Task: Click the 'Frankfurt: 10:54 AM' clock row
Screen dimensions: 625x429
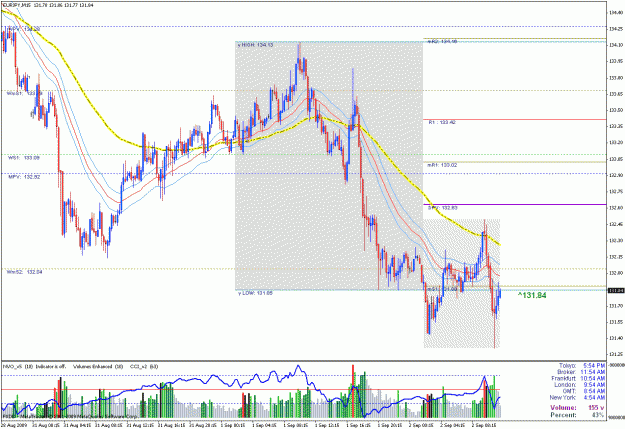Action: point(578,378)
